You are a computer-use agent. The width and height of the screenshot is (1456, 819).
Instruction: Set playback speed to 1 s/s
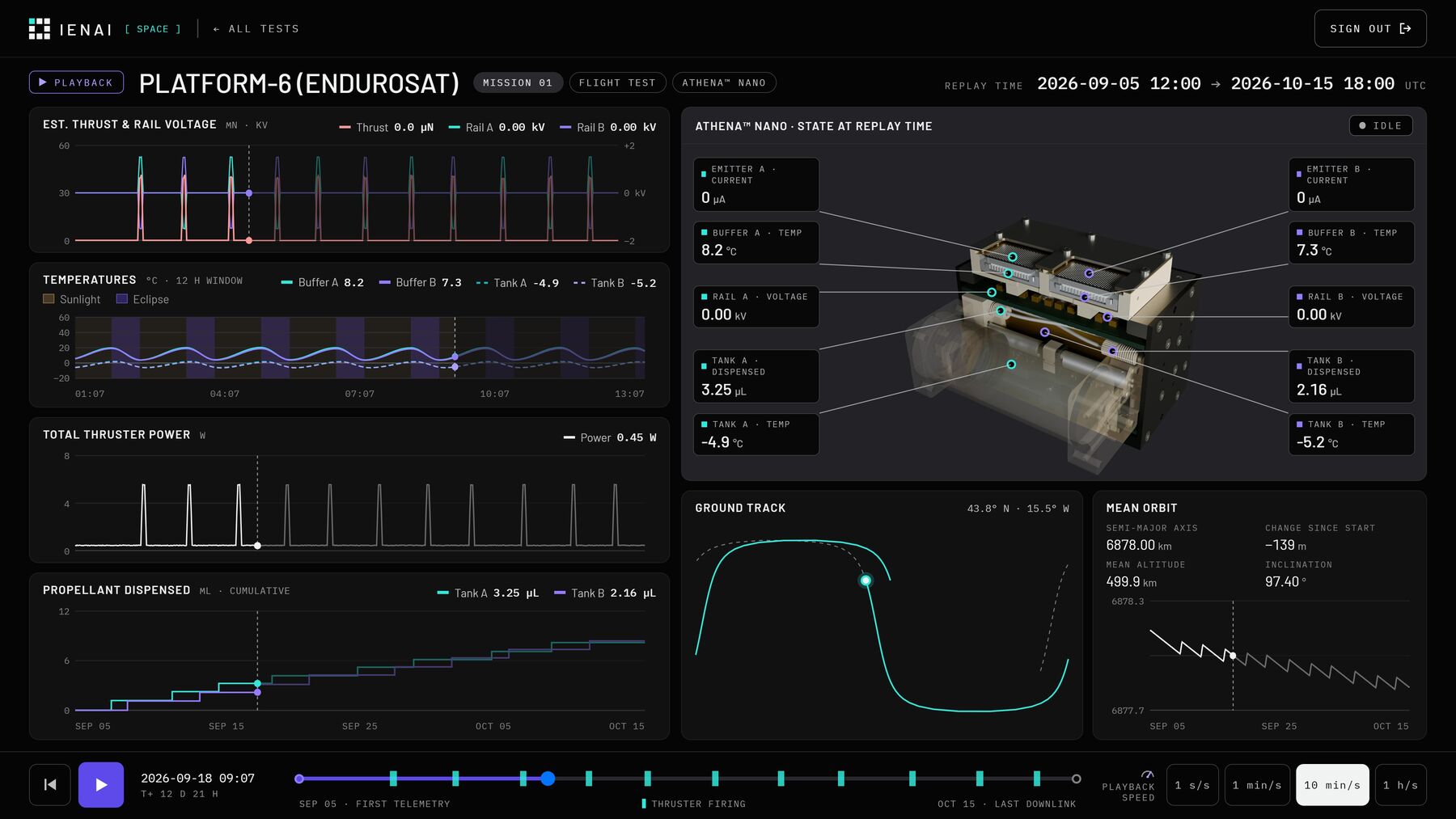click(x=1192, y=785)
